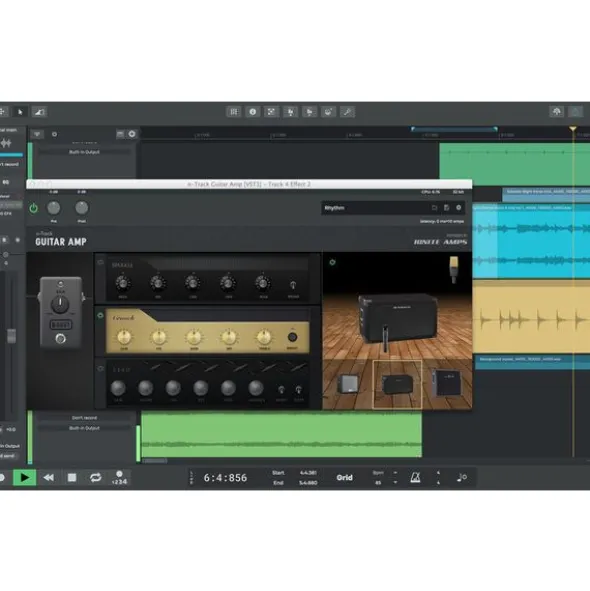The image size is (590, 591).
Task: Click the cloud upload share icon
Action: click(556, 112)
